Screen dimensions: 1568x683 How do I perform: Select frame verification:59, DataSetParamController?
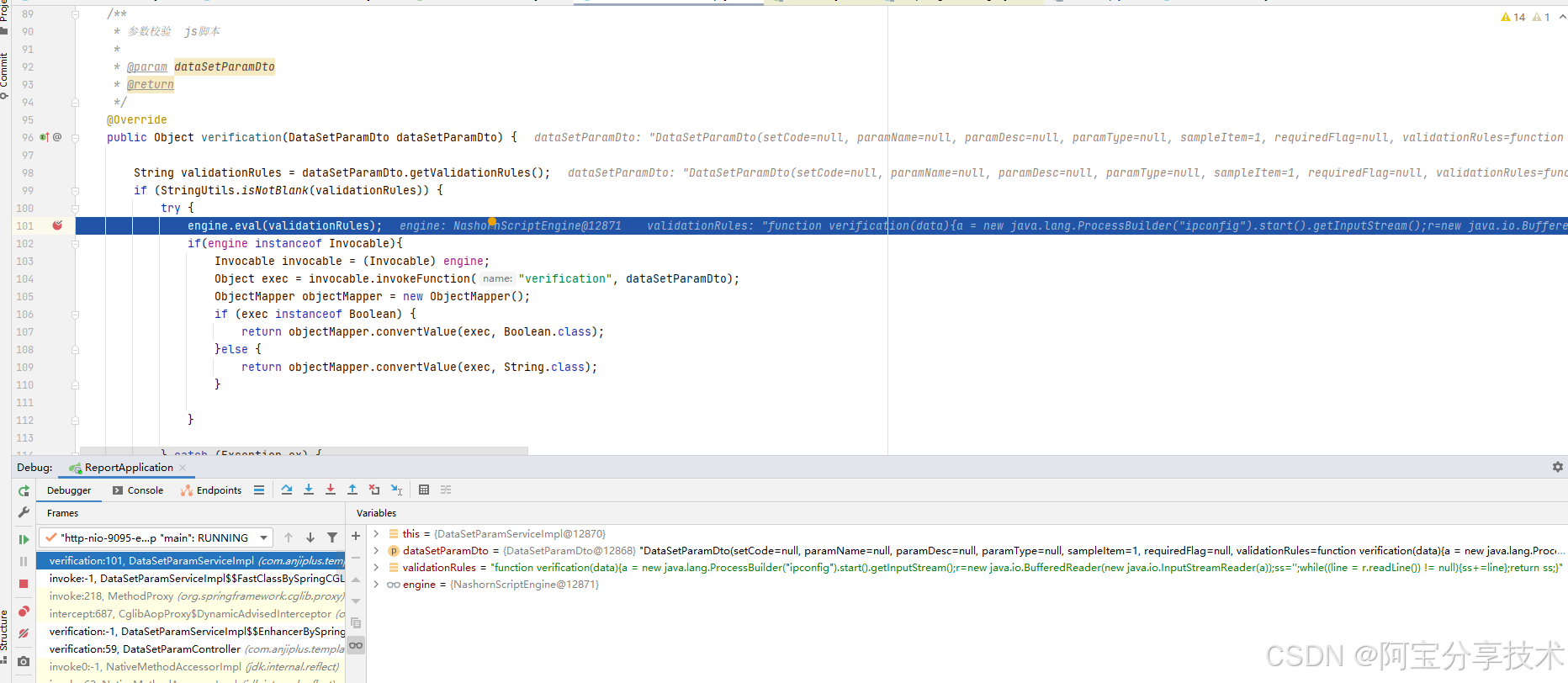click(x=191, y=649)
